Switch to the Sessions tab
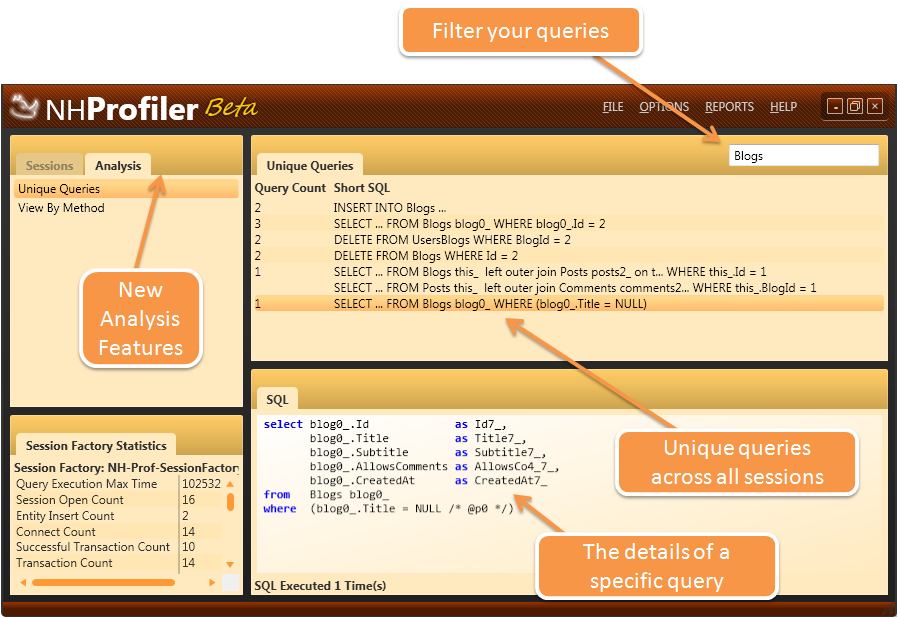This screenshot has width=898, height=618. (49, 166)
